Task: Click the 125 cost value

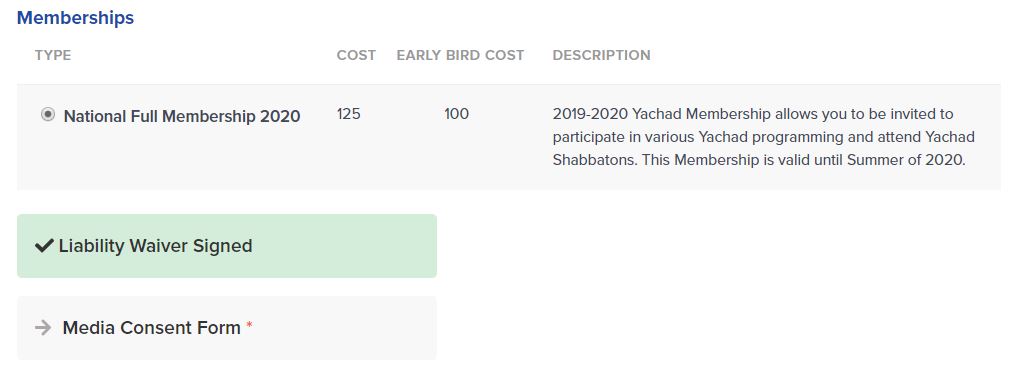Action: pos(349,114)
